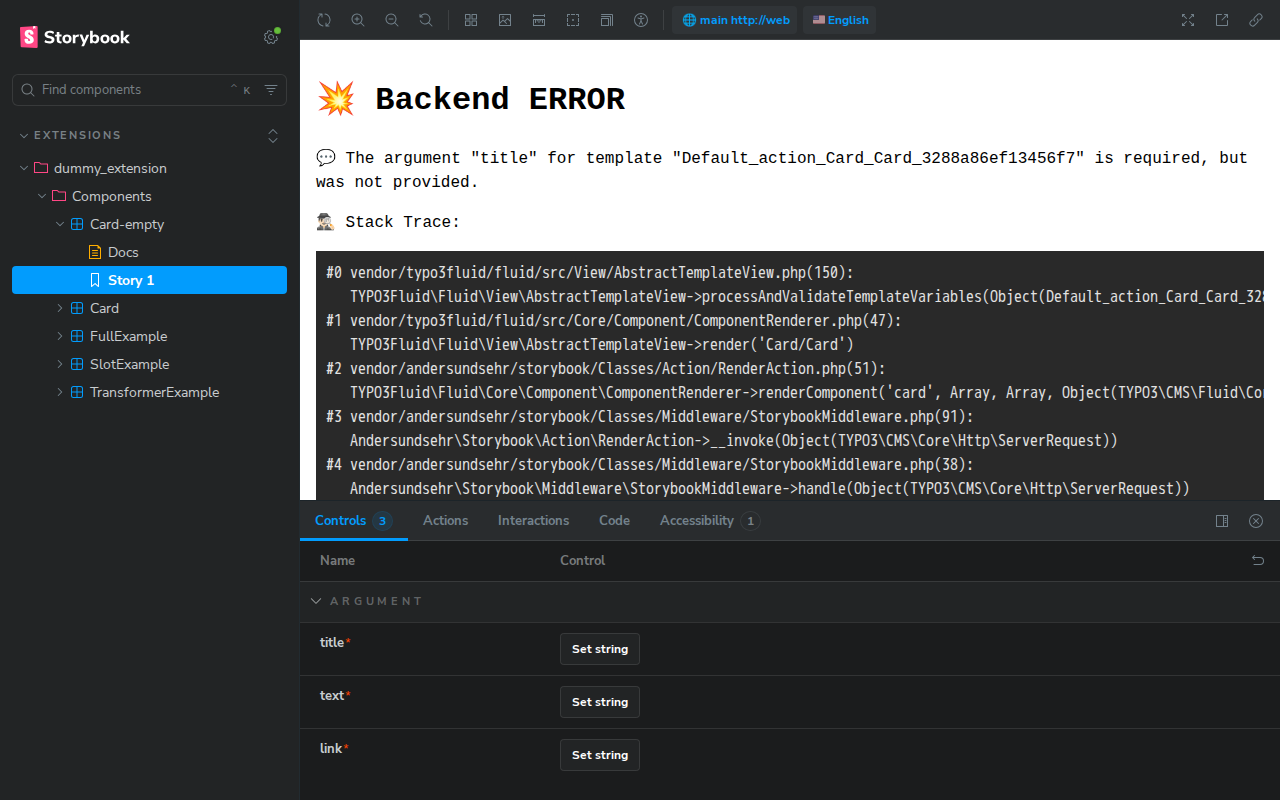
Task: Reset controls with undo icon
Action: click(1258, 561)
